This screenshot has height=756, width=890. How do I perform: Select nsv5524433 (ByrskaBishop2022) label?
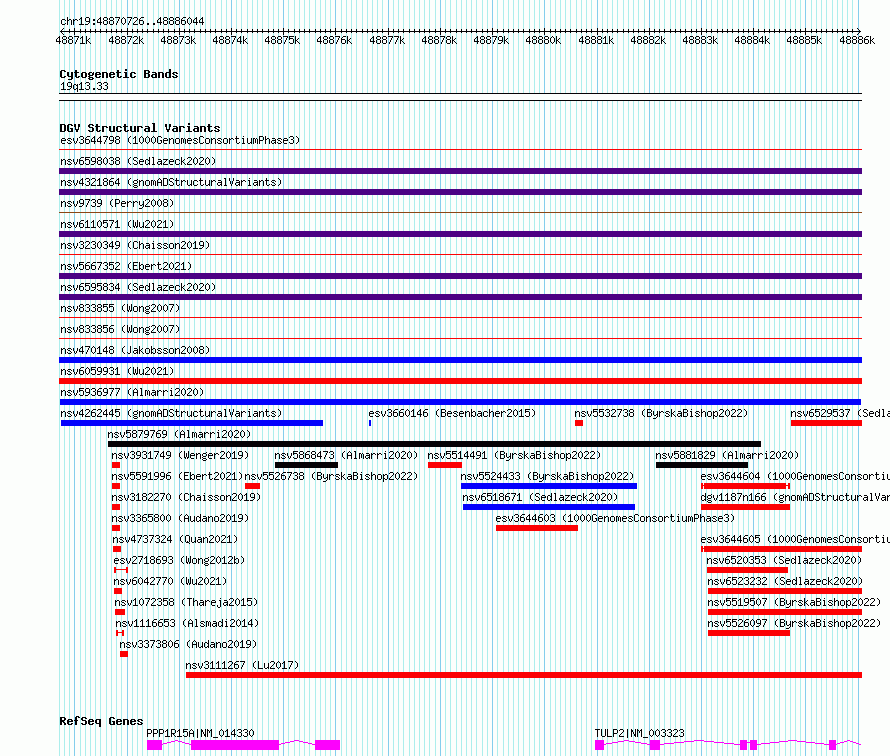click(547, 476)
